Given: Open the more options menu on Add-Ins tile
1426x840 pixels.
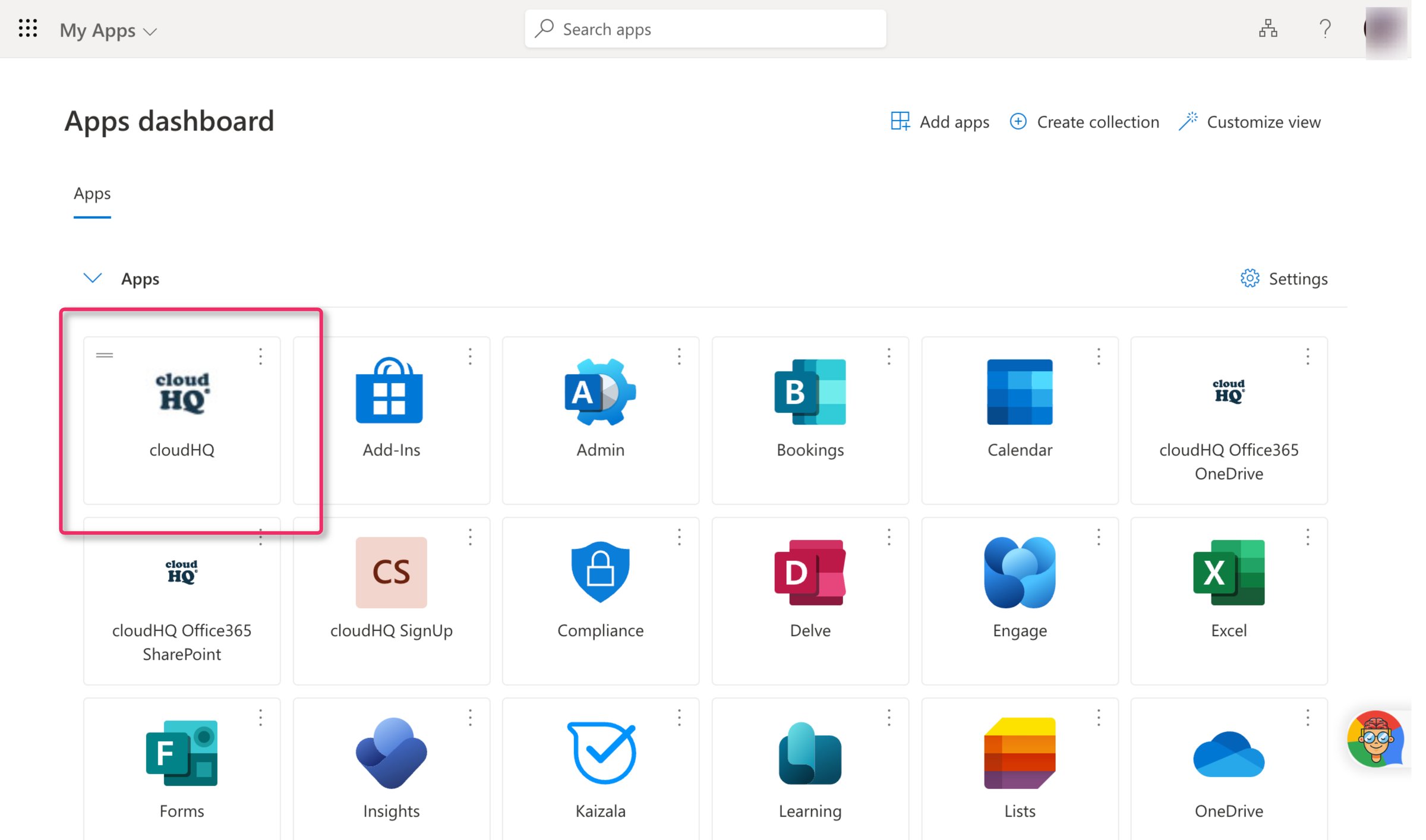Looking at the screenshot, I should point(470,356).
